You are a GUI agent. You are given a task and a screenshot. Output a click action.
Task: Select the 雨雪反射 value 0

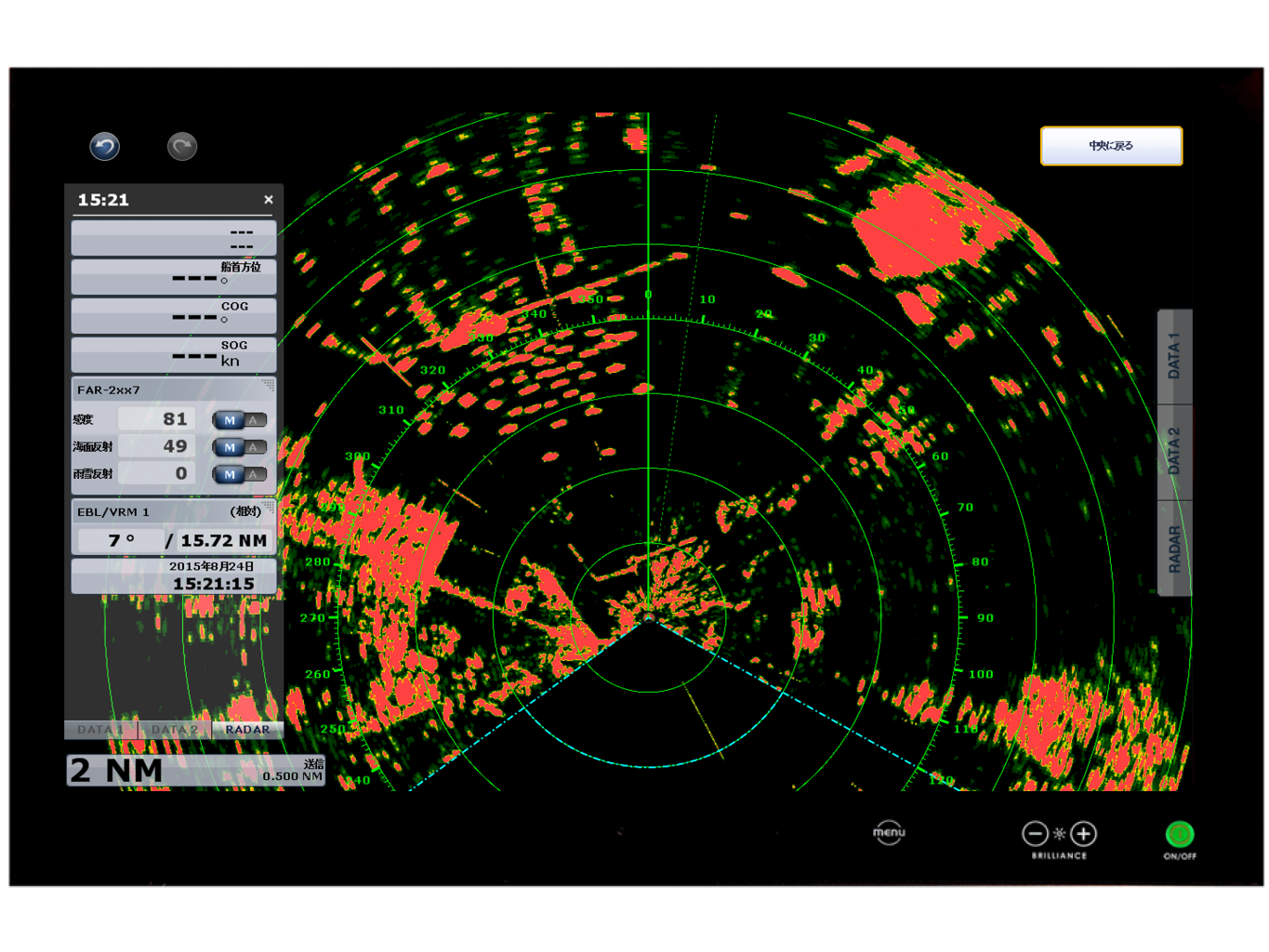click(156, 473)
